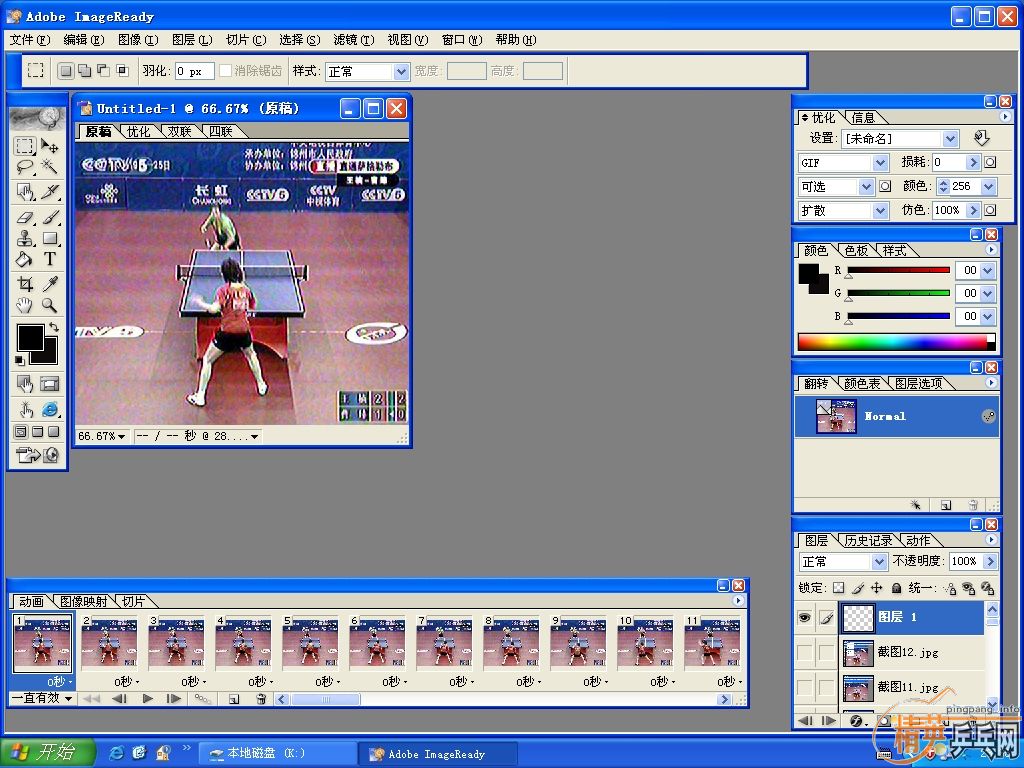Select the Eraser tool

[25, 217]
